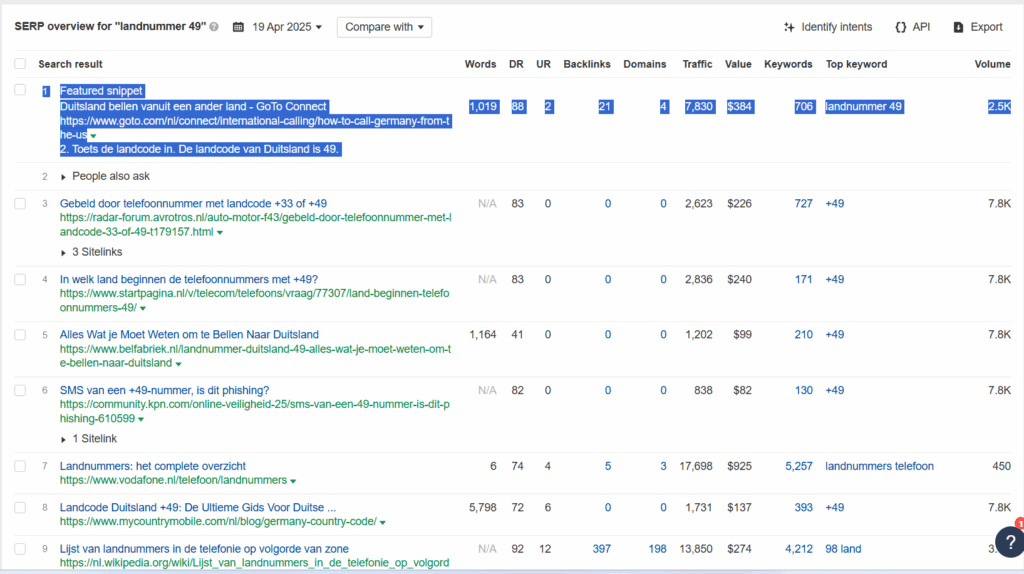The image size is (1024, 574).
Task: Open the help question-mark icon beside SERP overview title
Action: point(214,27)
